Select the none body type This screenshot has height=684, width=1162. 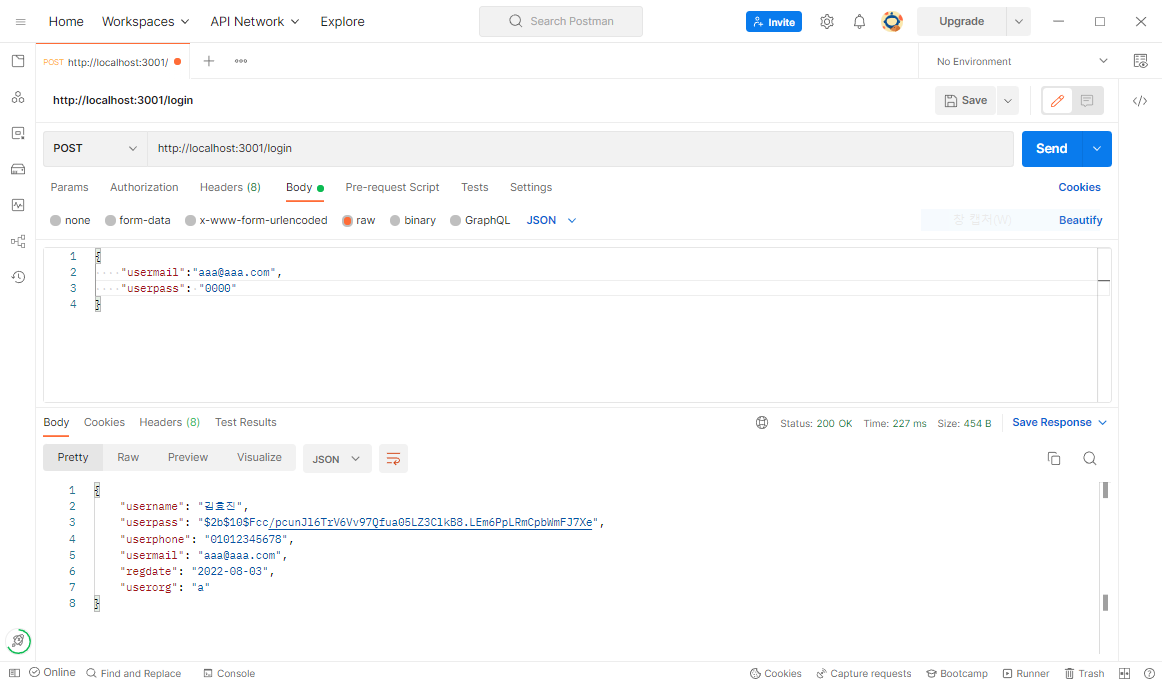(70, 220)
